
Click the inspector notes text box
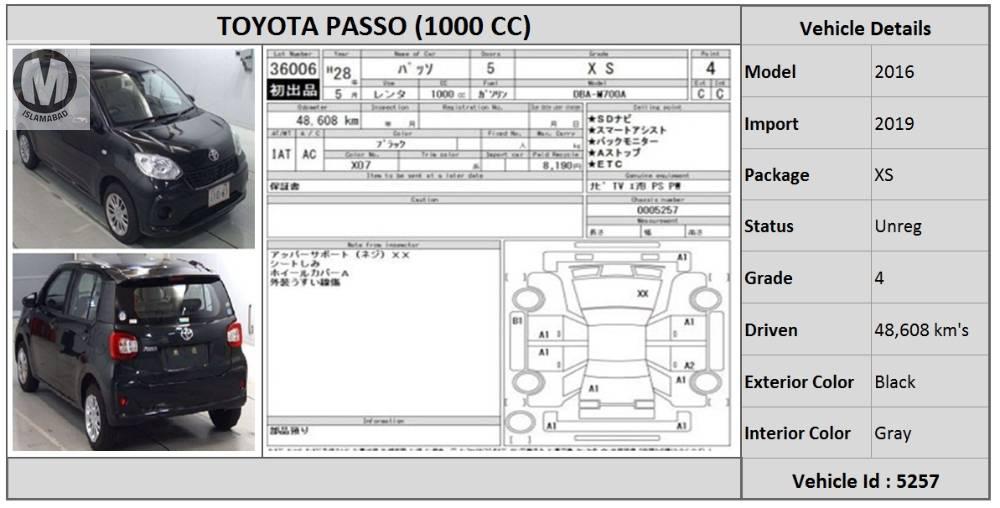(383, 330)
